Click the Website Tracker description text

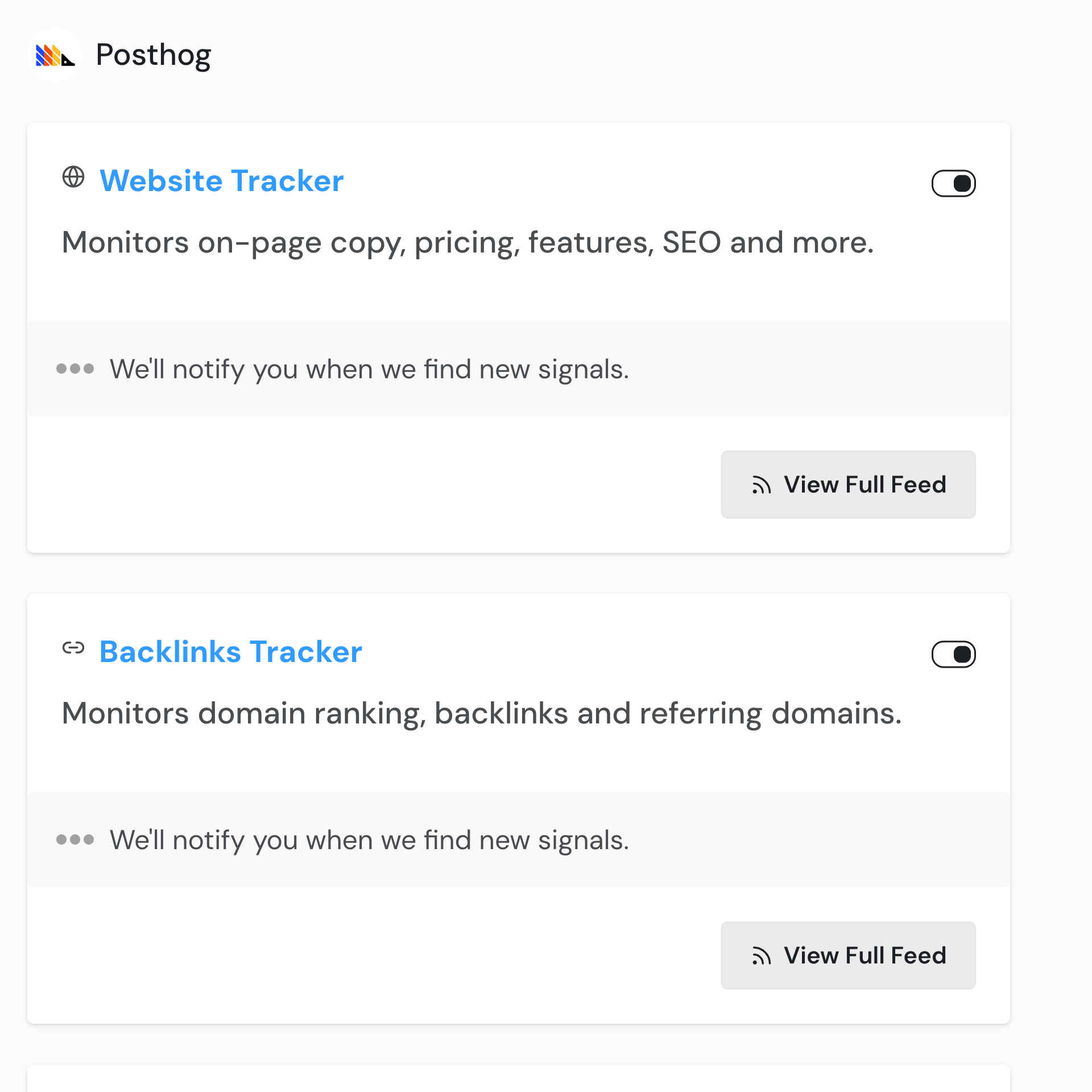click(467, 242)
